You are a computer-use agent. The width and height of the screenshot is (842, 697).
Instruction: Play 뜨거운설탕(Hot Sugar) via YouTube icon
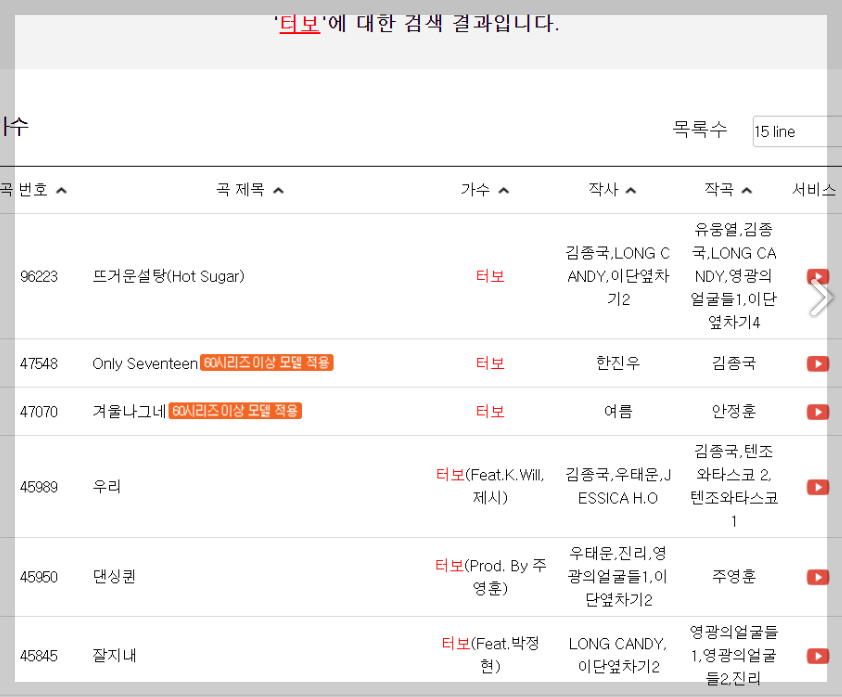[818, 276]
